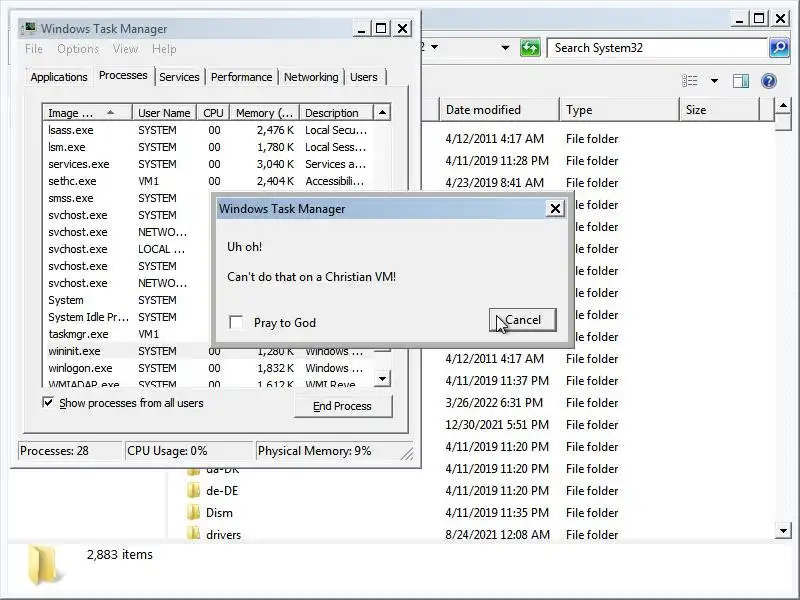
Task: Select the smss.exe process row
Action: pos(128,198)
